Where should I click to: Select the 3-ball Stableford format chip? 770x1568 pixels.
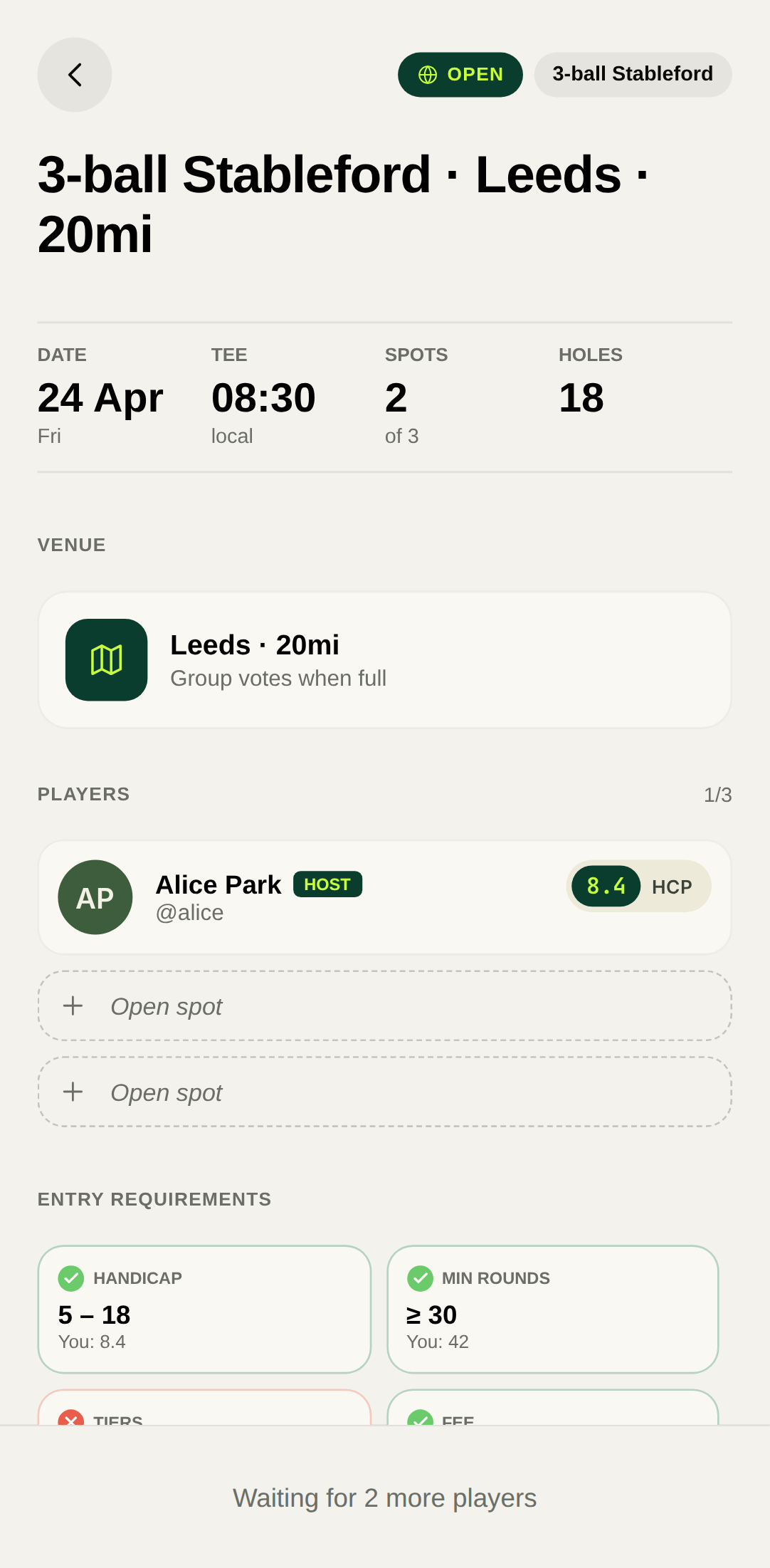click(x=633, y=75)
